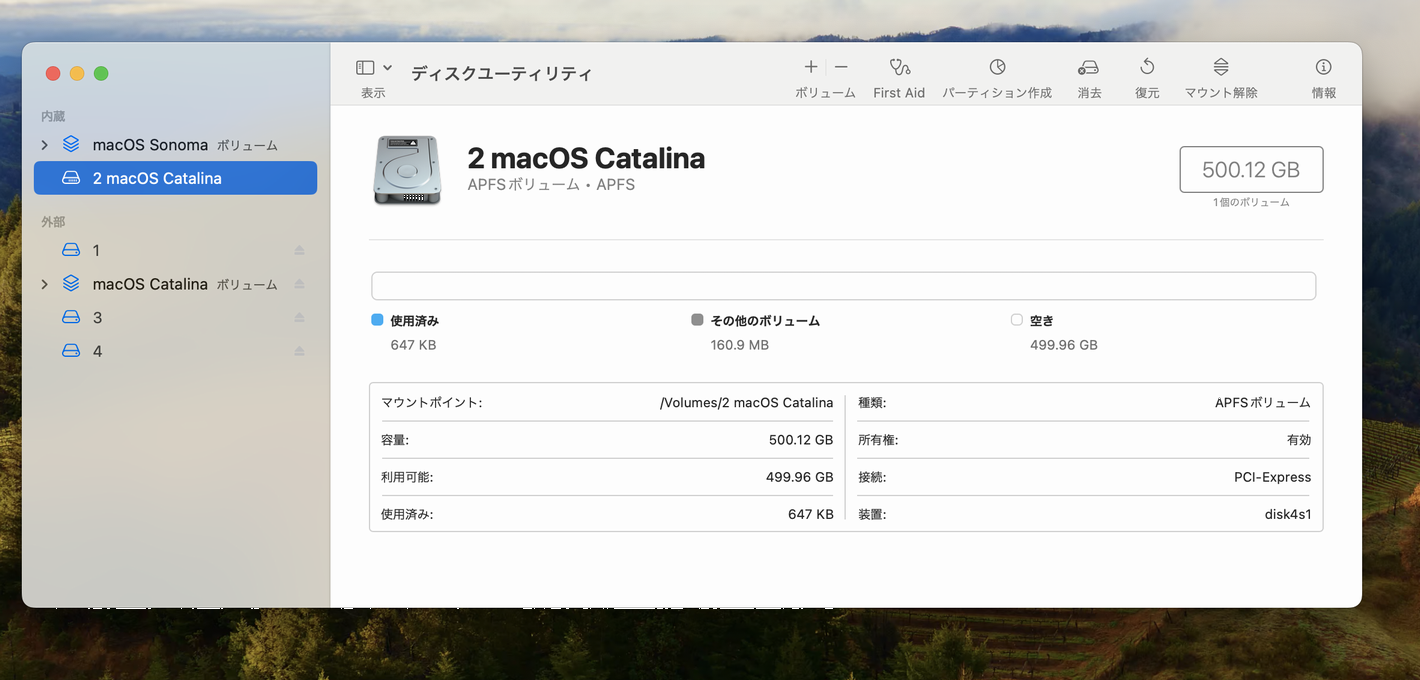Image resolution: width=1420 pixels, height=680 pixels.
Task: Expand the macOS Sonoma volume group
Action: (44, 145)
